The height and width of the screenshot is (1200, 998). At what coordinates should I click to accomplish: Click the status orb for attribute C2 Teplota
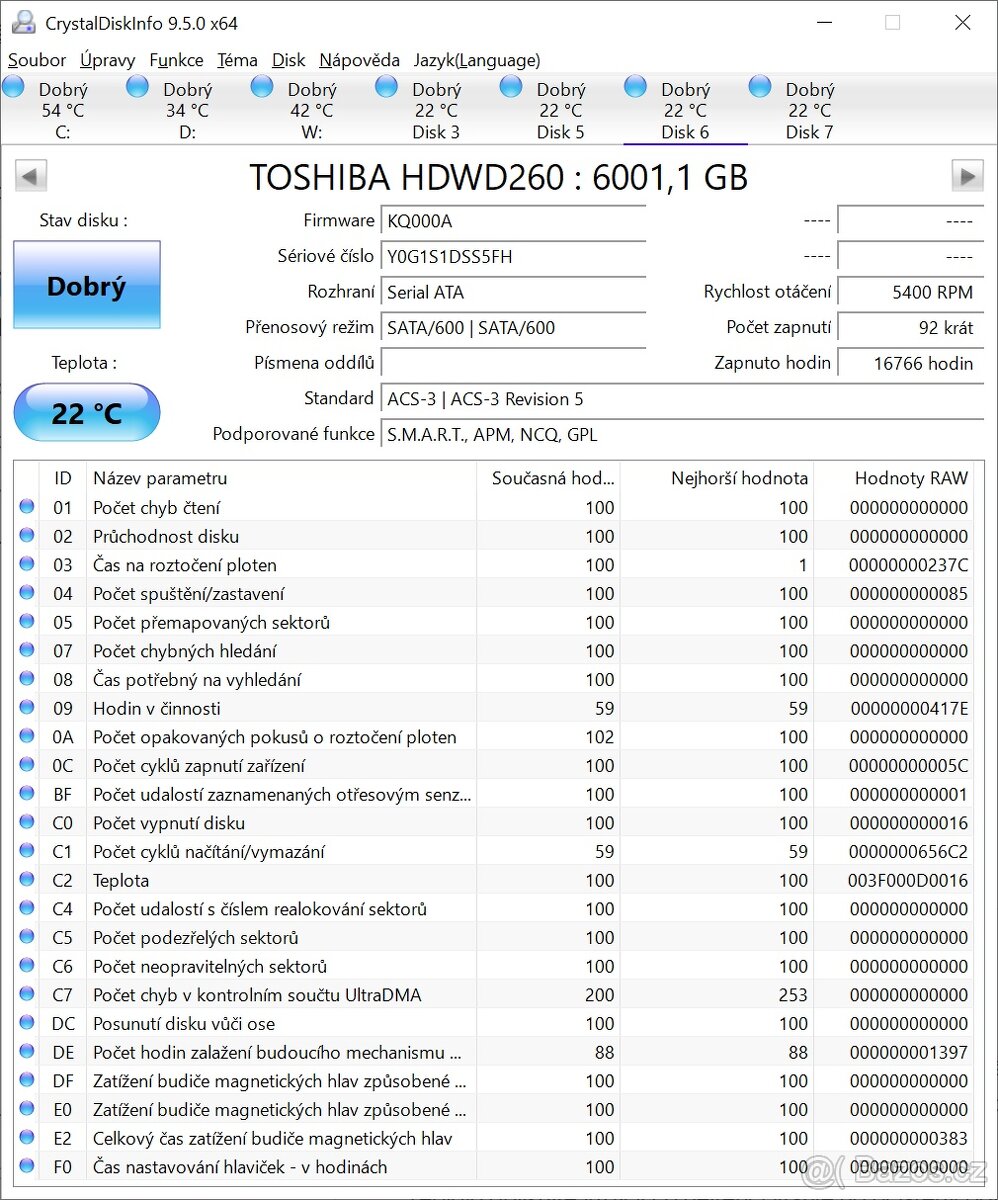[27, 880]
